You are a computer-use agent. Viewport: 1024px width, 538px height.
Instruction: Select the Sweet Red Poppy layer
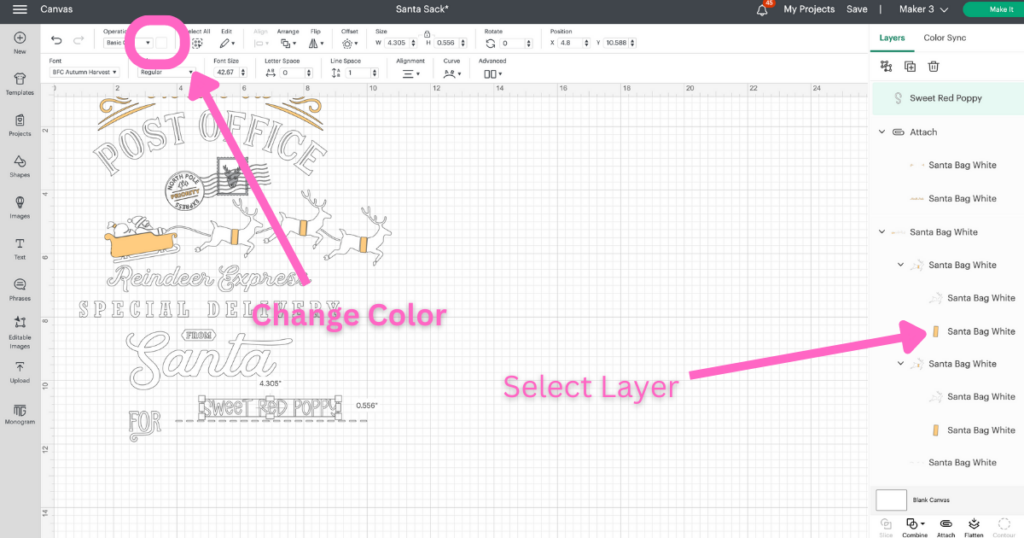pyautogui.click(x=948, y=98)
